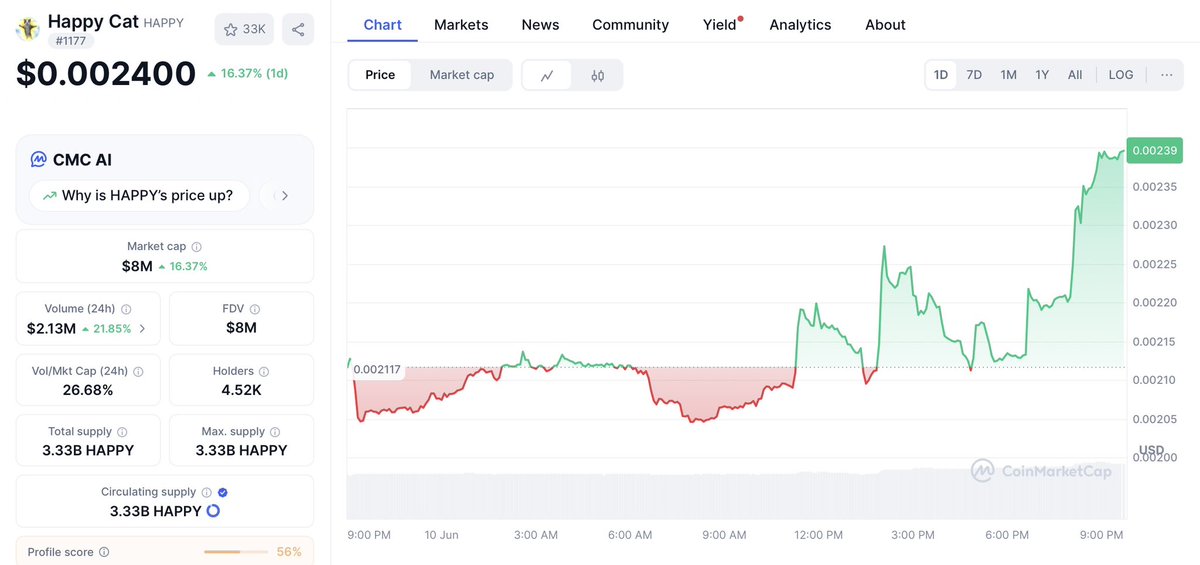Viewport: 1200px width, 565px height.
Task: Click the 10 Jun axis label
Action: (441, 535)
